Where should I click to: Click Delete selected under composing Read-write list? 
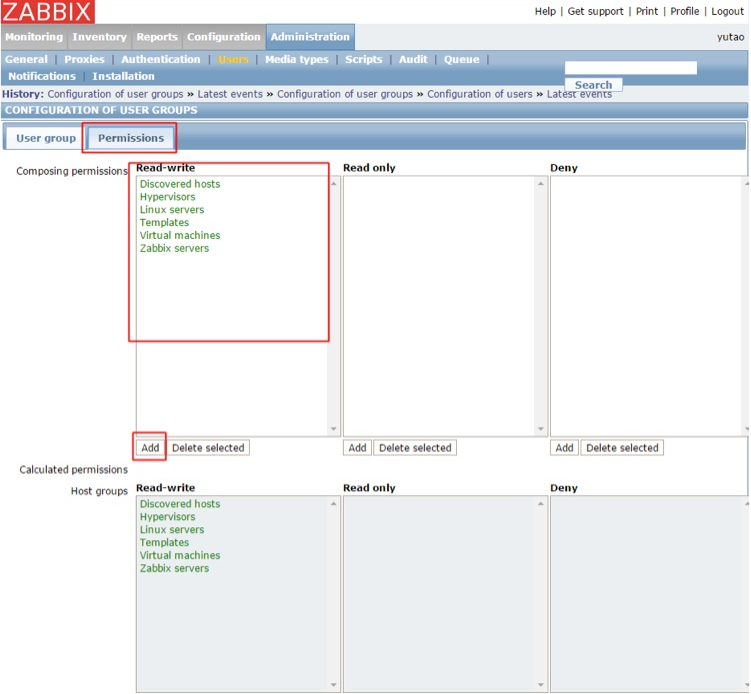click(x=208, y=448)
